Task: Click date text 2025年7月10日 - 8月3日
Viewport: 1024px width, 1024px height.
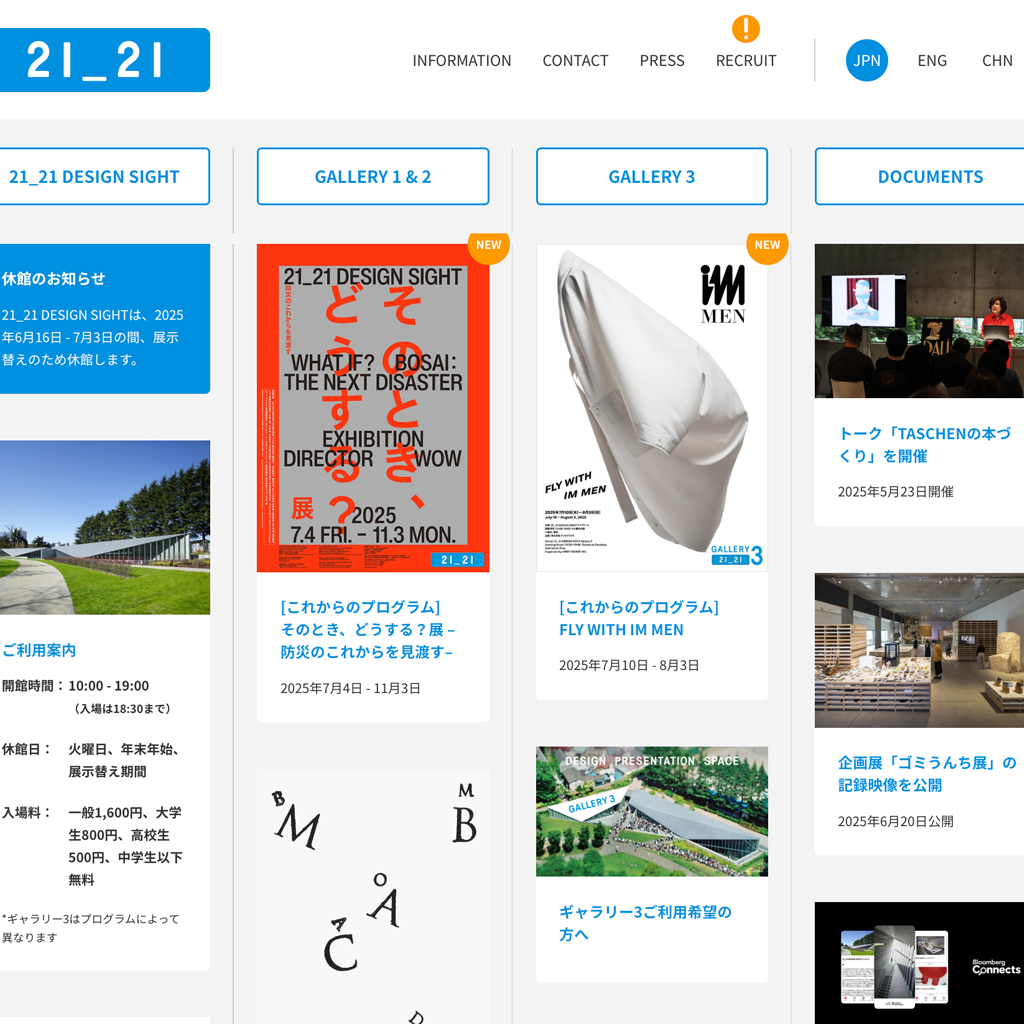Action: pyautogui.click(x=629, y=665)
